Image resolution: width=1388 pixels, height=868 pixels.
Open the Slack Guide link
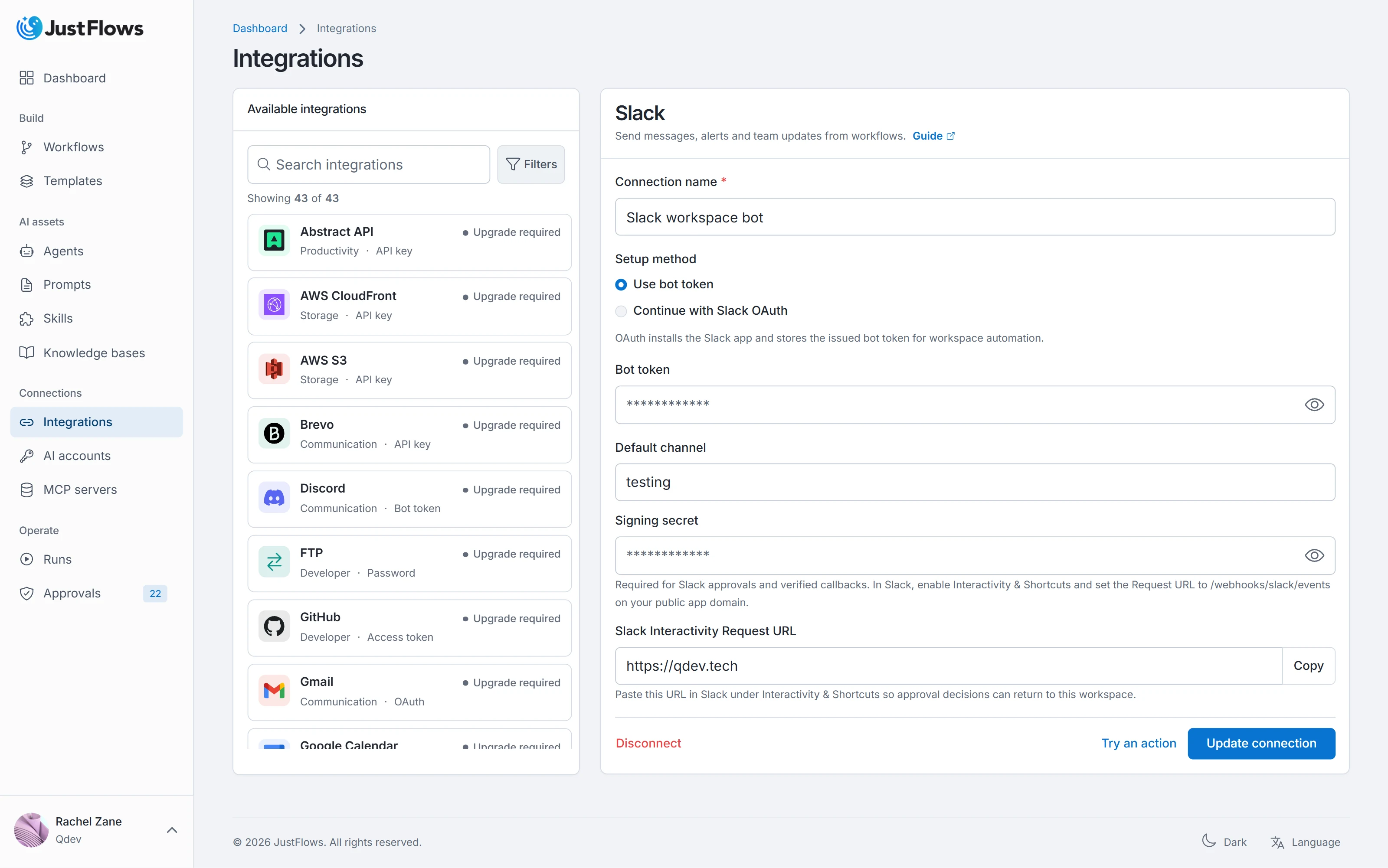tap(933, 136)
